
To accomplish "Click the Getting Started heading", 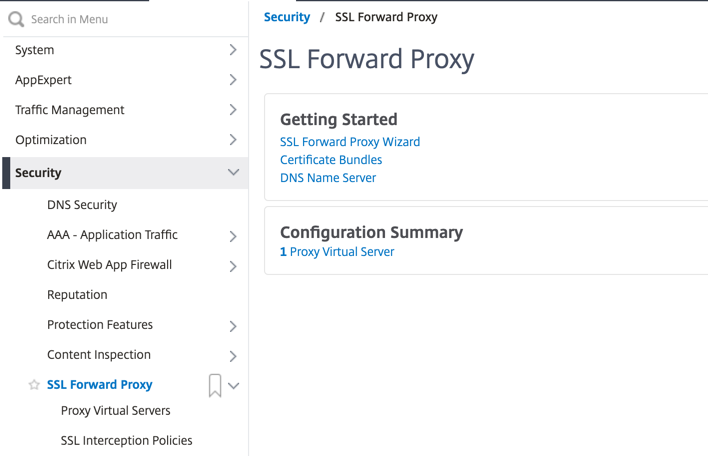I will tap(339, 120).
